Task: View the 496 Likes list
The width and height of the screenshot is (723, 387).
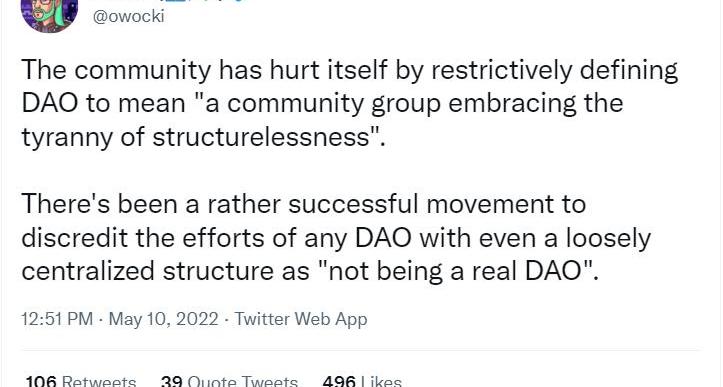Action: (x=362, y=381)
